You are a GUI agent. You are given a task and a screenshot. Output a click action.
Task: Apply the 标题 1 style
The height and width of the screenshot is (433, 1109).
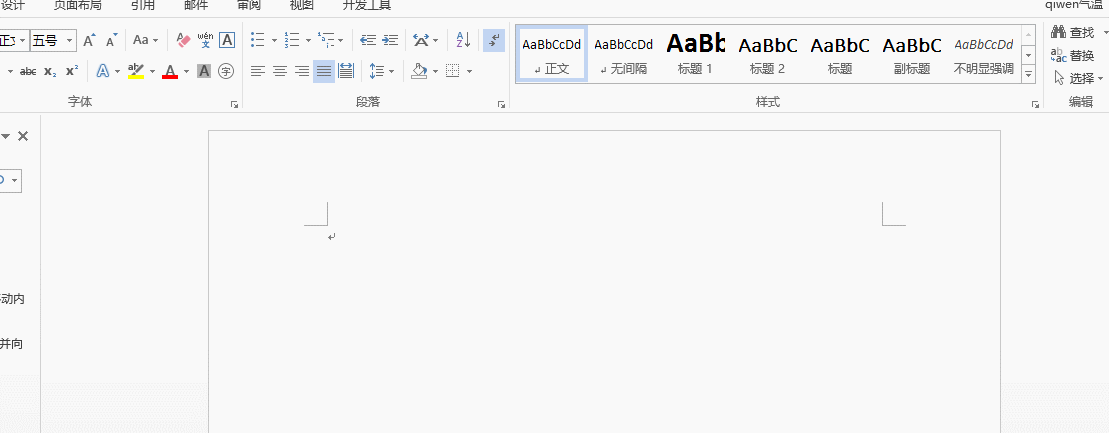[x=696, y=54]
